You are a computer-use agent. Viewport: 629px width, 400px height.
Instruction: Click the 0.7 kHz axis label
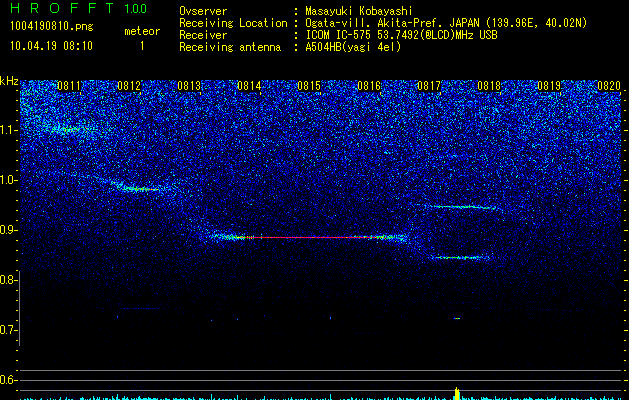click(9, 330)
